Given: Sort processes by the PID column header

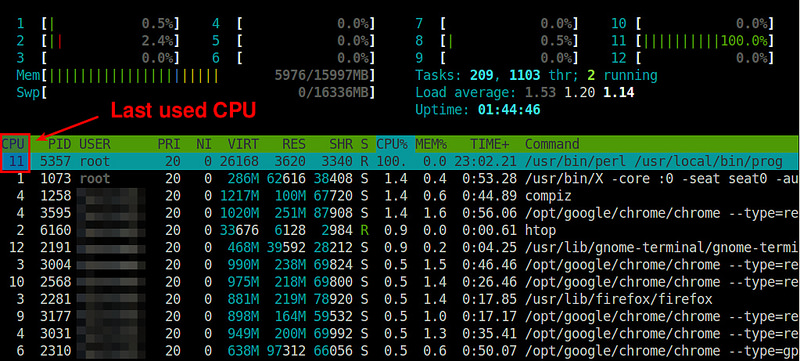Looking at the screenshot, I should [x=59, y=144].
